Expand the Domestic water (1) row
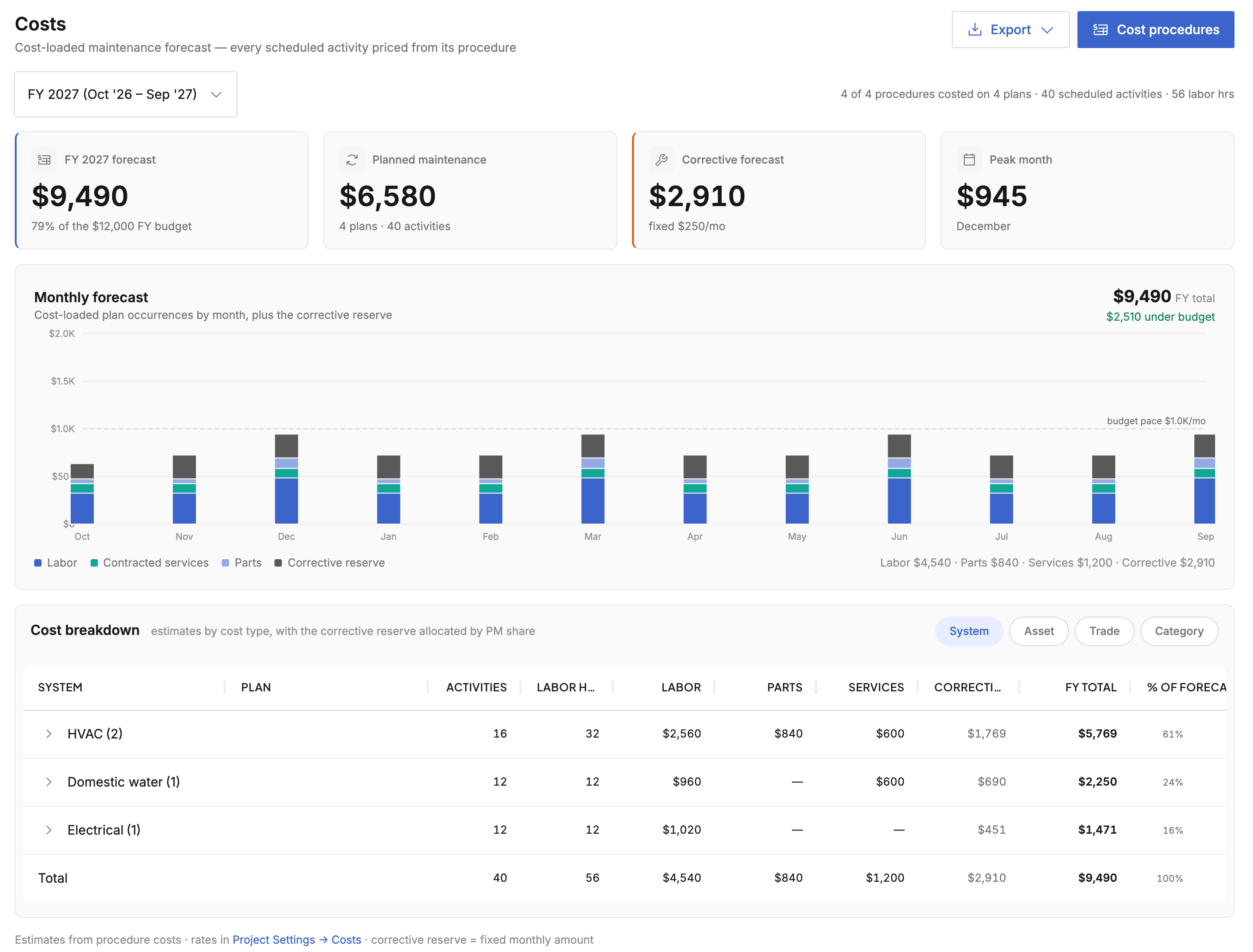The image size is (1253, 952). point(49,782)
